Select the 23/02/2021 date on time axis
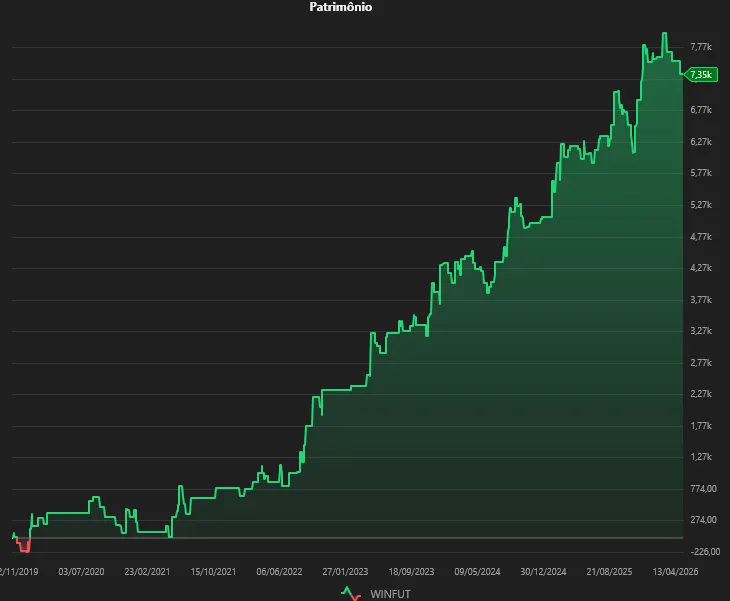Viewport: 730px width, 601px height. (x=147, y=572)
